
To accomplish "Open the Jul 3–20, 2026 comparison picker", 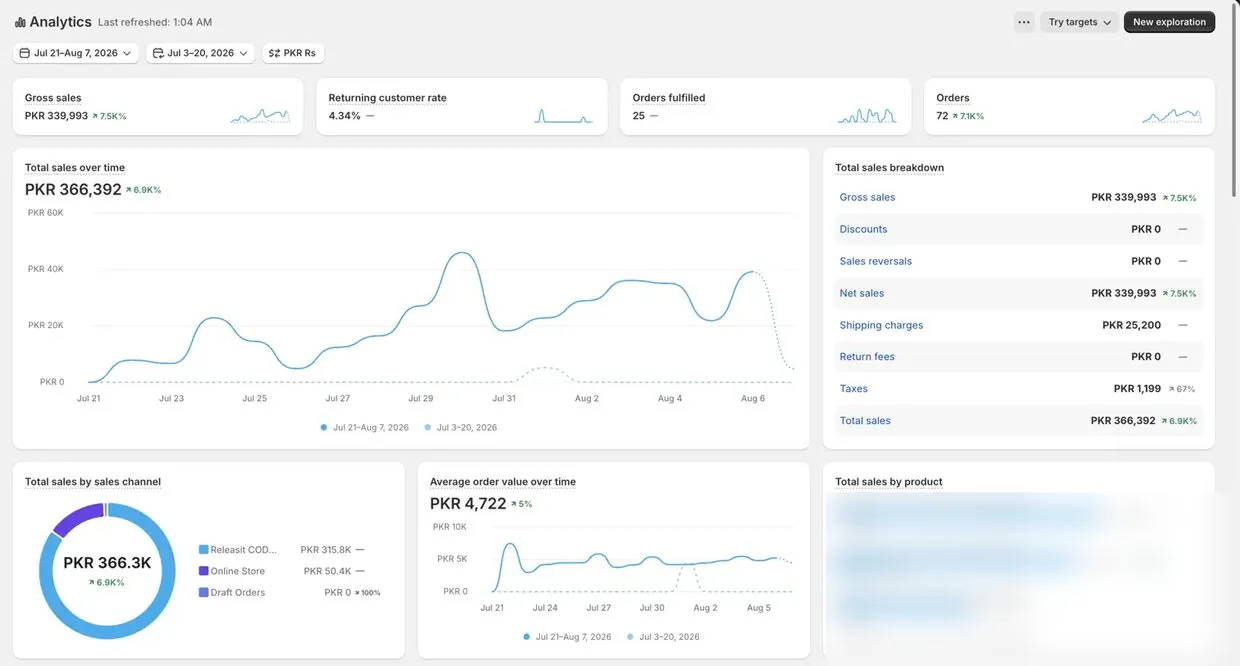I will pos(200,53).
